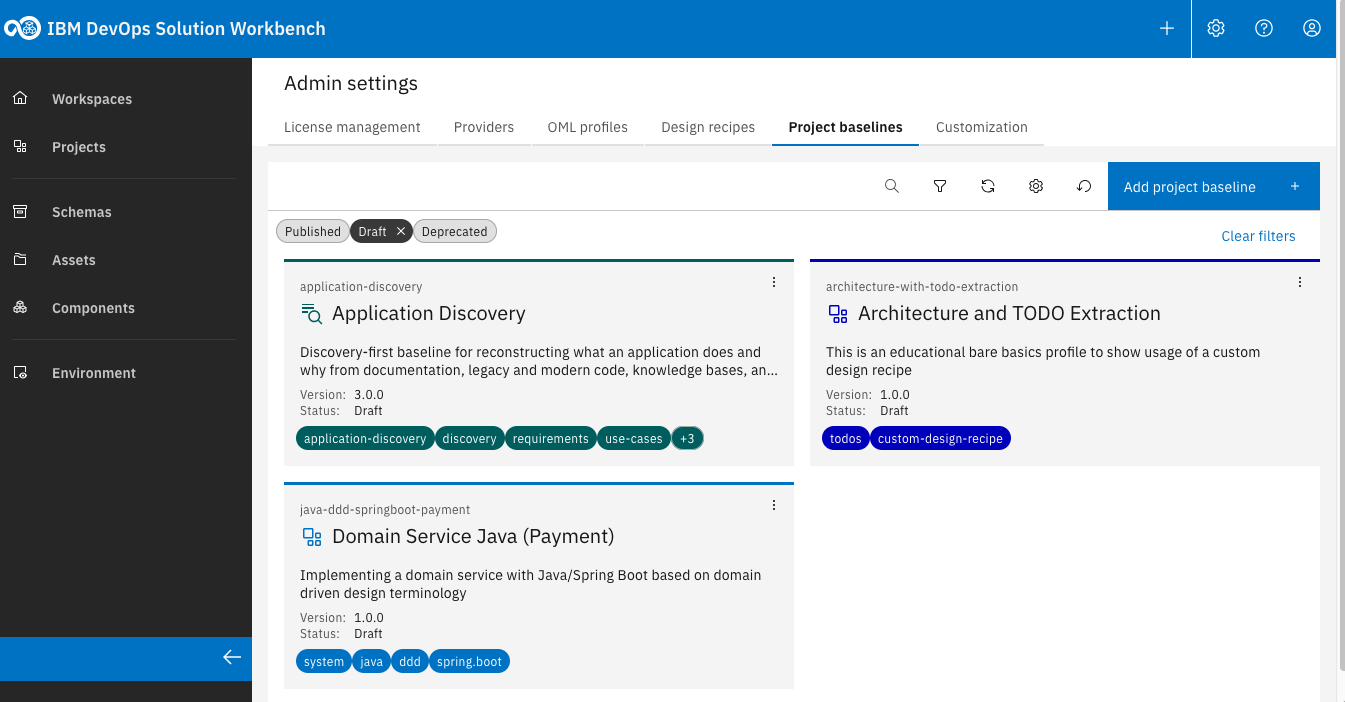Image resolution: width=1345 pixels, height=702 pixels.
Task: Open the help question mark icon
Action: (x=1264, y=29)
